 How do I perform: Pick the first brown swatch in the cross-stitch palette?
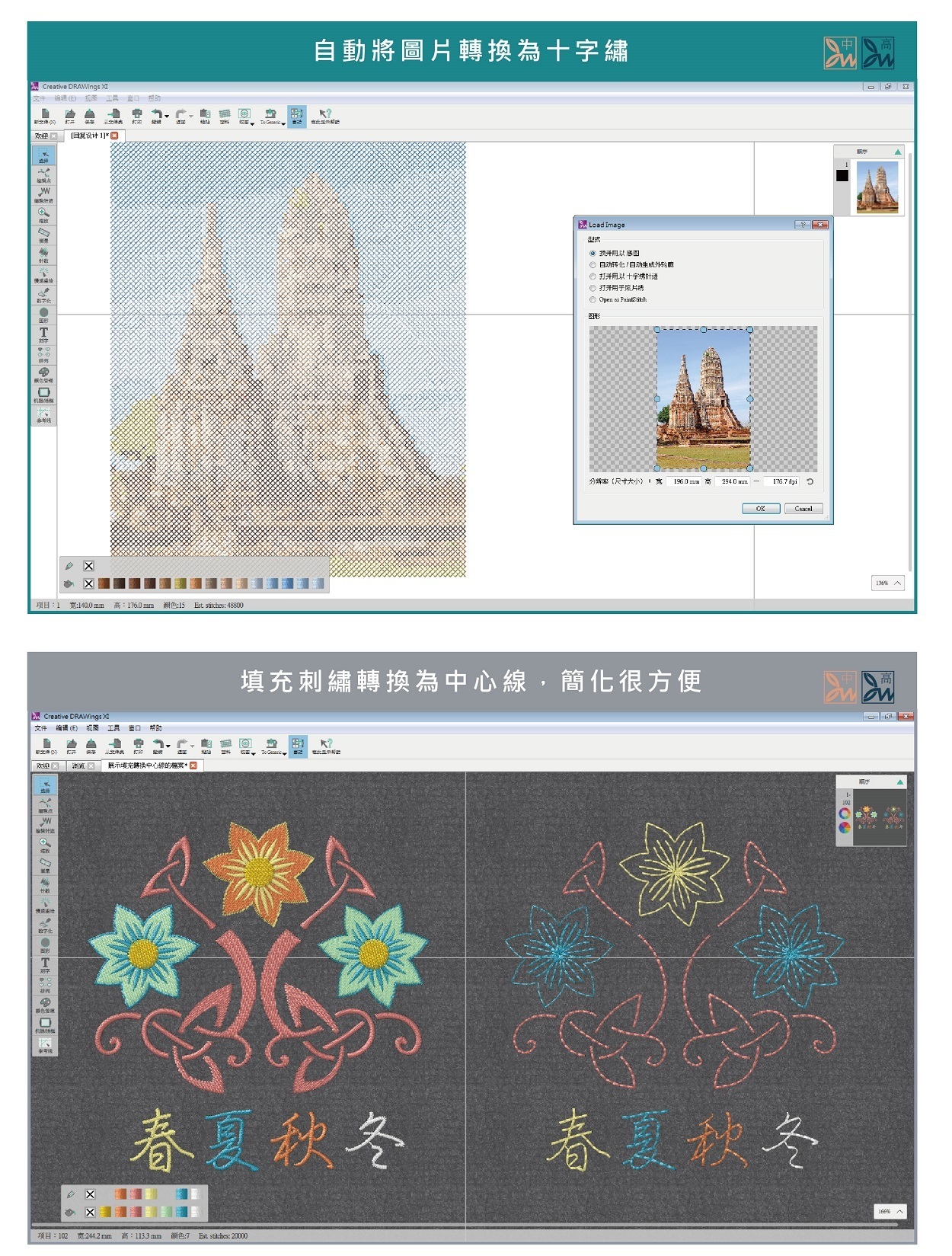[x=104, y=584]
